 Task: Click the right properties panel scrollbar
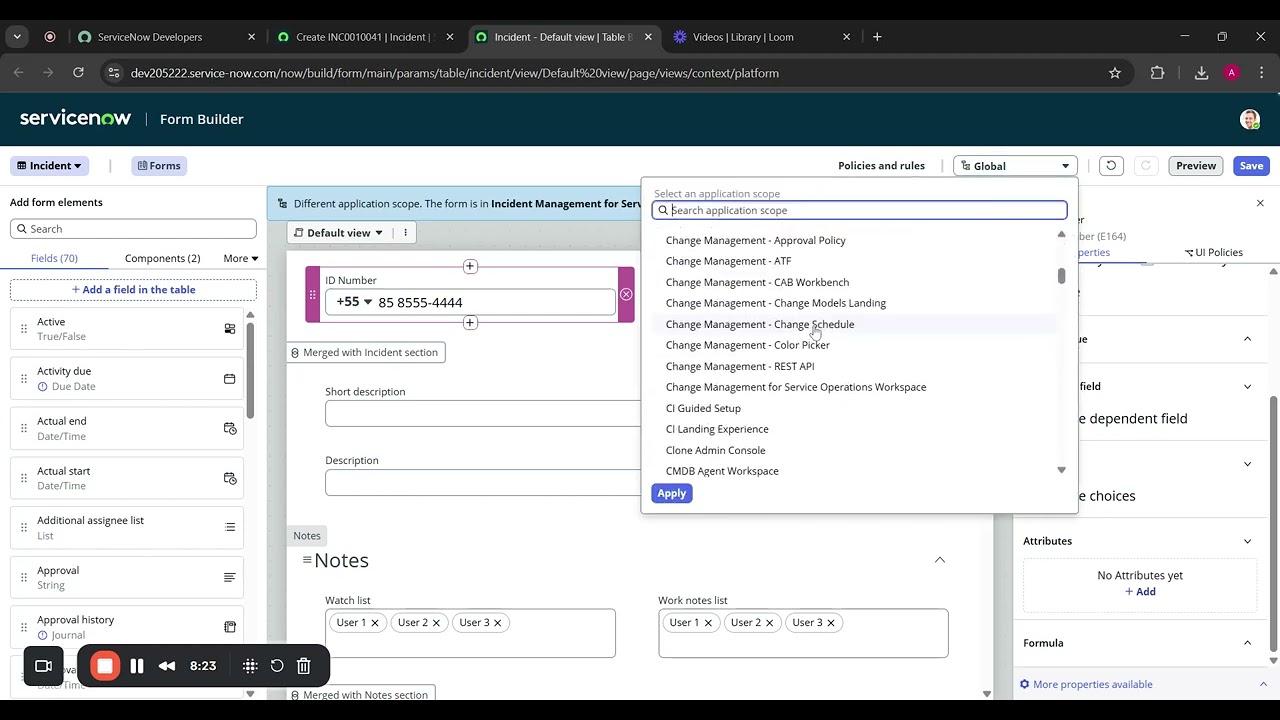(1273, 522)
